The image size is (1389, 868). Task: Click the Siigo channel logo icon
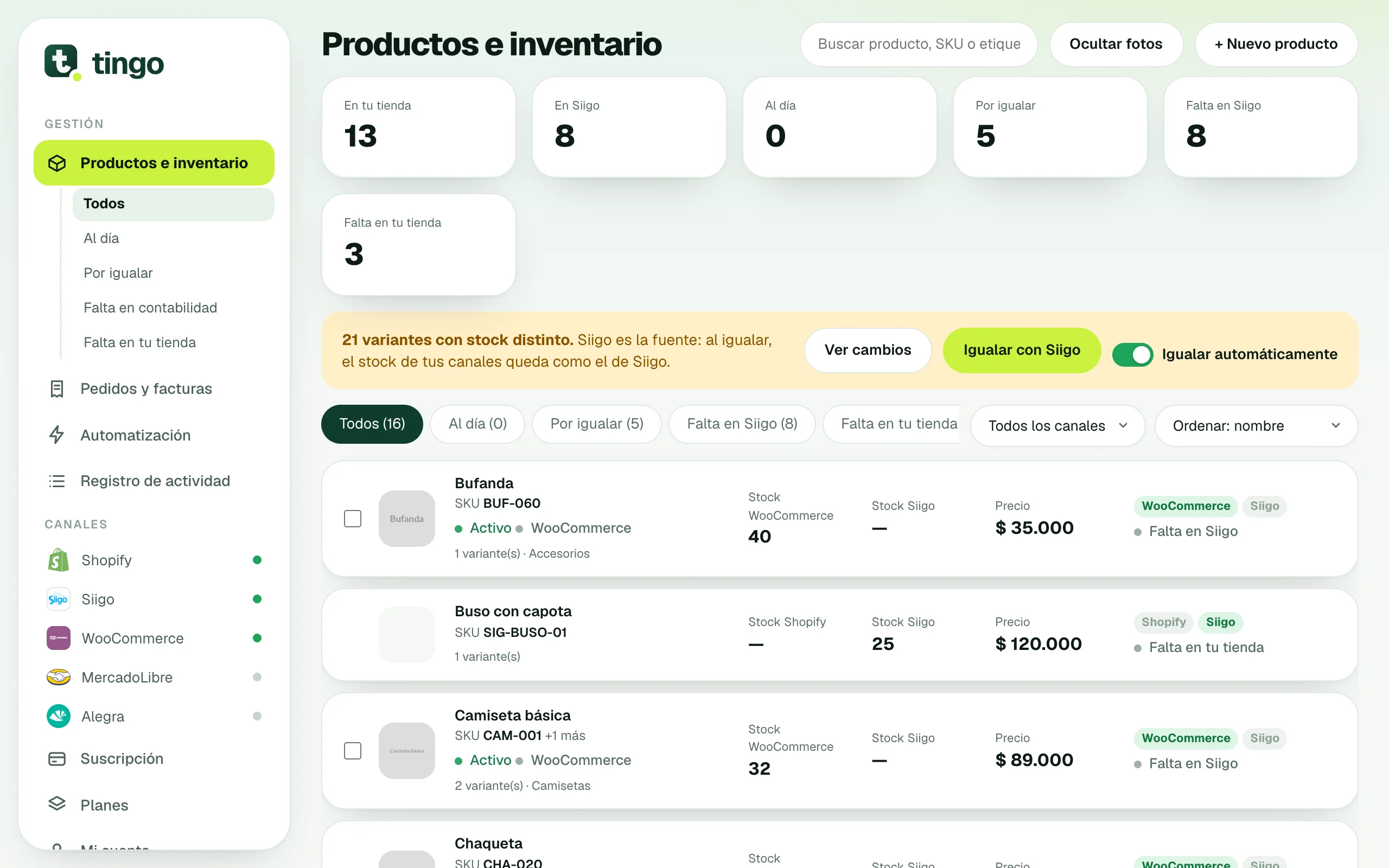click(59, 599)
